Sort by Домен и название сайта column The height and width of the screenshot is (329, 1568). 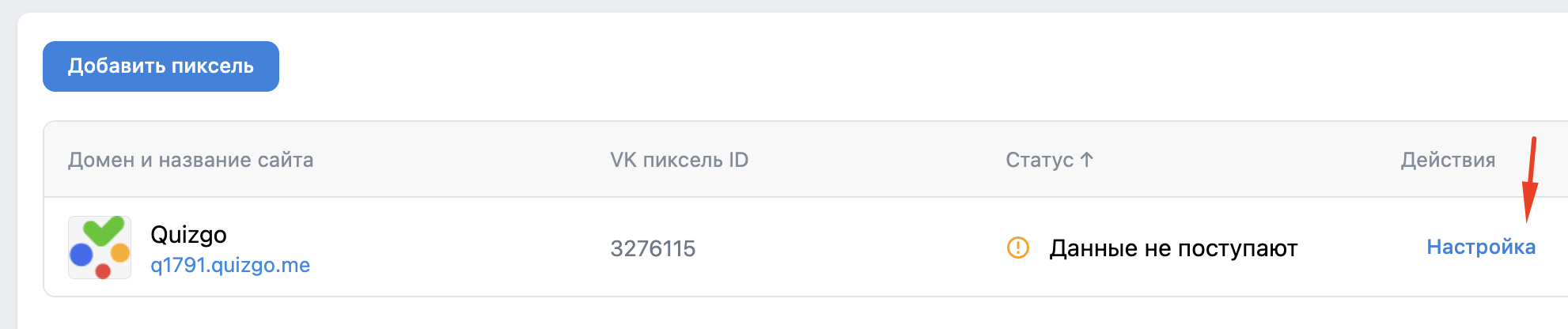click(x=191, y=160)
